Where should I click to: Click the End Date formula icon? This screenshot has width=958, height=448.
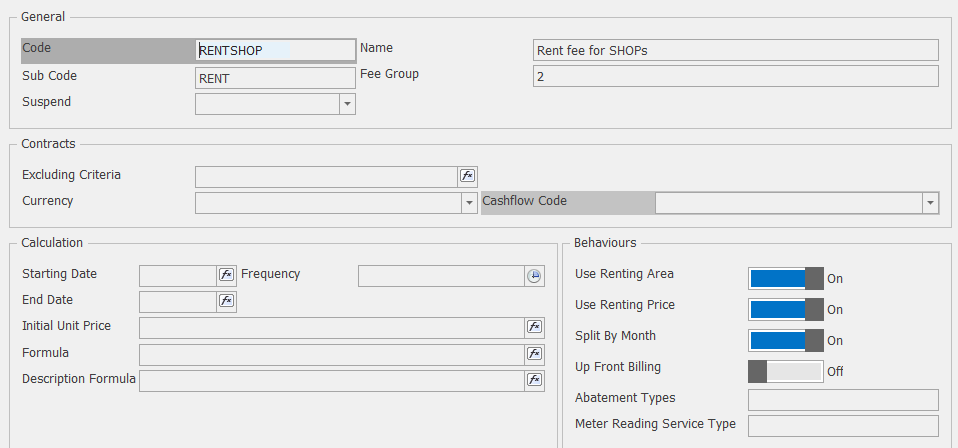226,301
